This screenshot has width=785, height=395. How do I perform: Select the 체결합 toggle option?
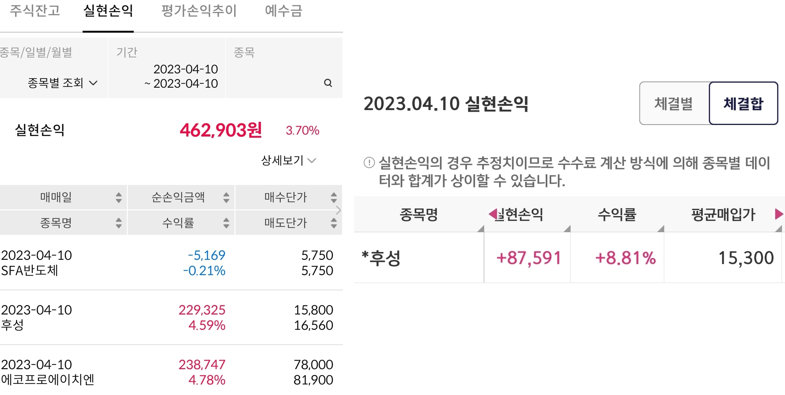click(743, 104)
